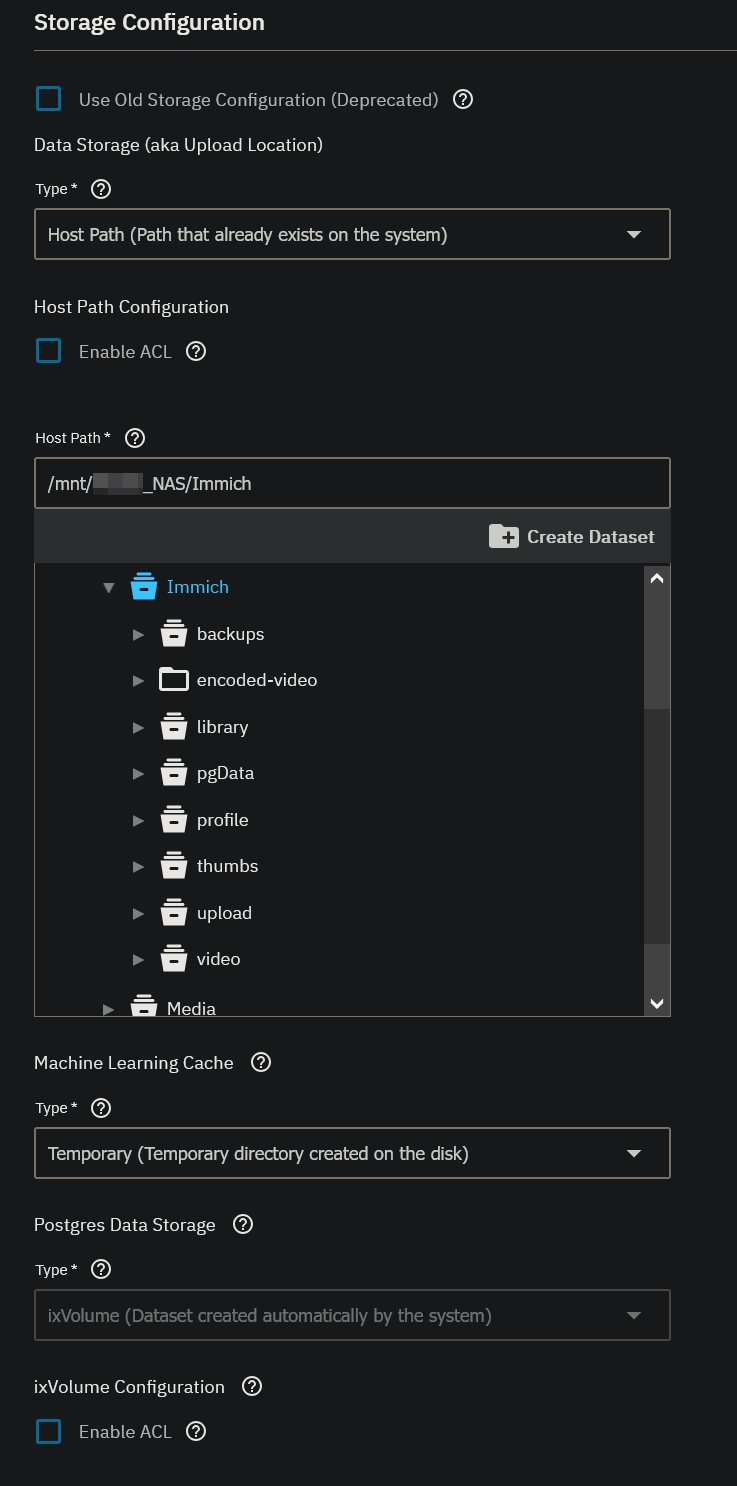Open the Machine Learning Cache Type dropdown
This screenshot has height=1486, width=737.
point(352,1154)
